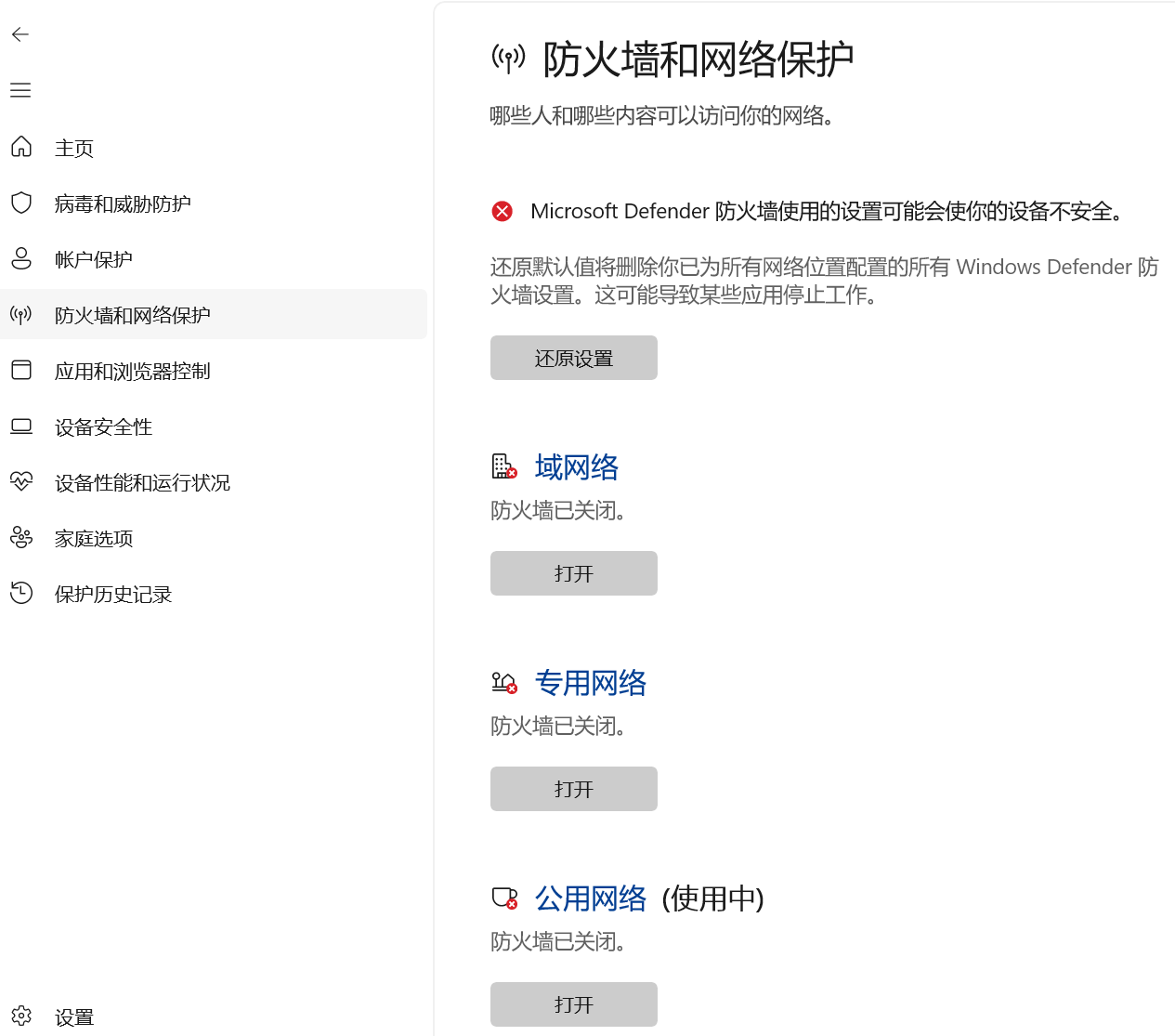Click 防火墙已关闭 status under 域网络
Image resolution: width=1175 pixels, height=1036 pixels.
(x=558, y=510)
